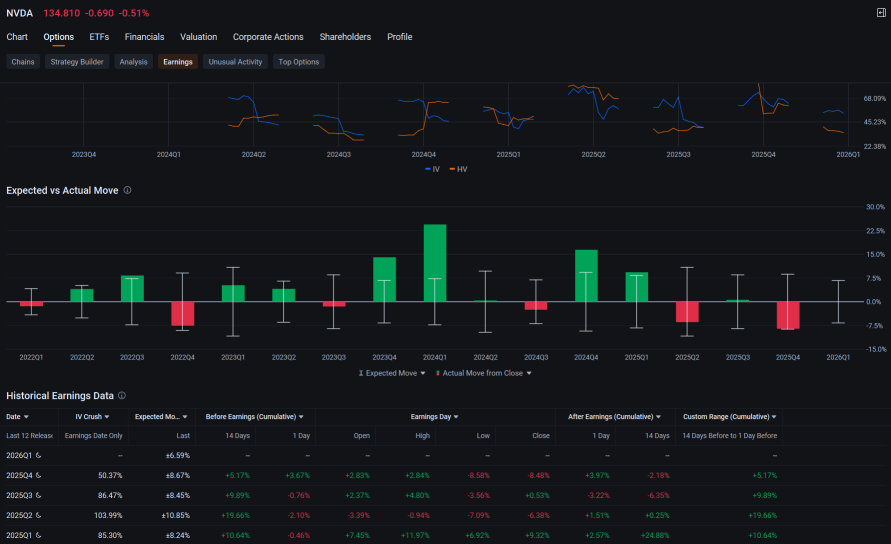Image resolution: width=891 pixels, height=544 pixels.
Task: Click the info icon next to Expected vs Actual Move
Action: pyautogui.click(x=127, y=190)
